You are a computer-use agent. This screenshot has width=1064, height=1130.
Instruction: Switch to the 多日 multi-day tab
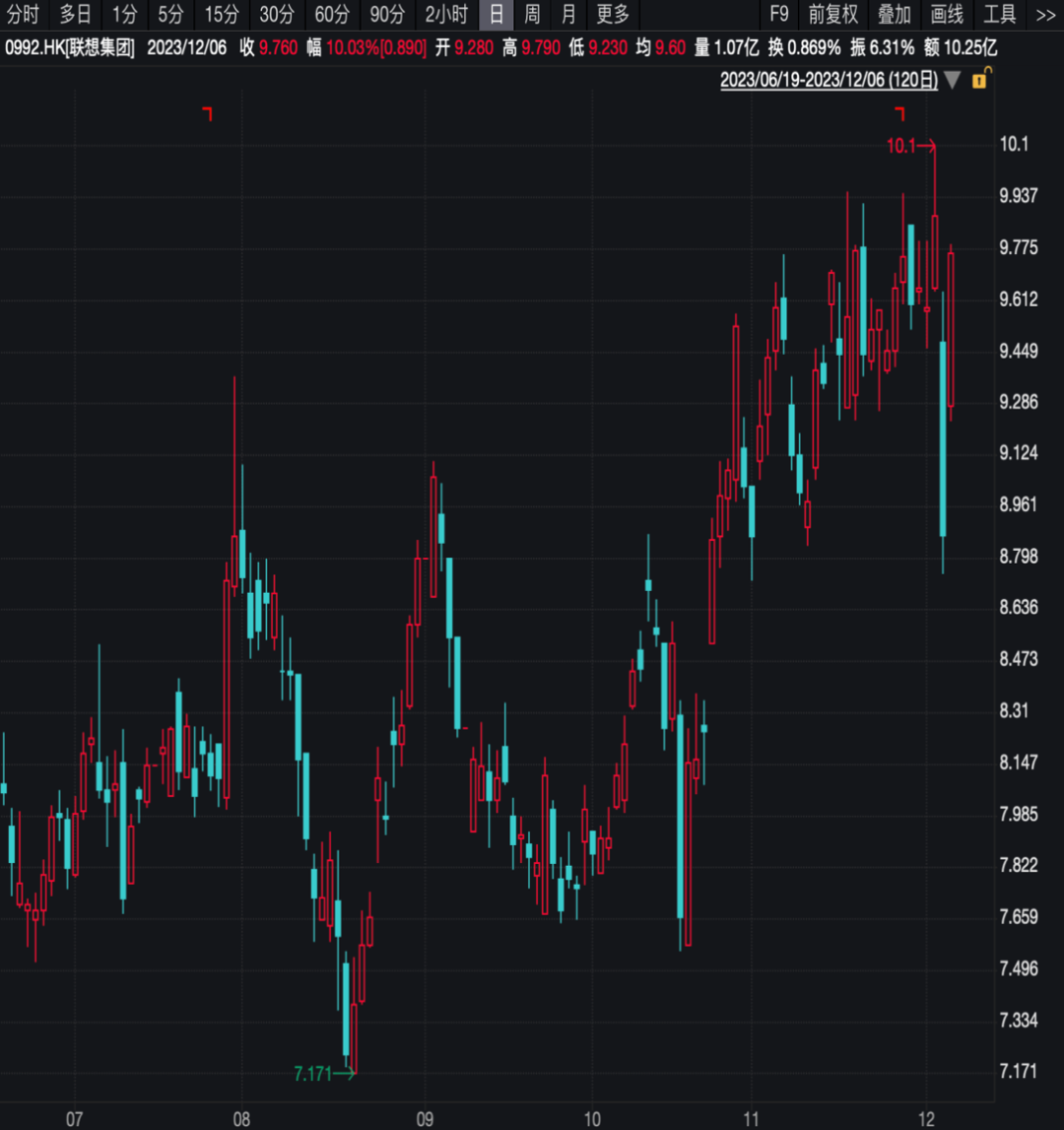coord(76,15)
